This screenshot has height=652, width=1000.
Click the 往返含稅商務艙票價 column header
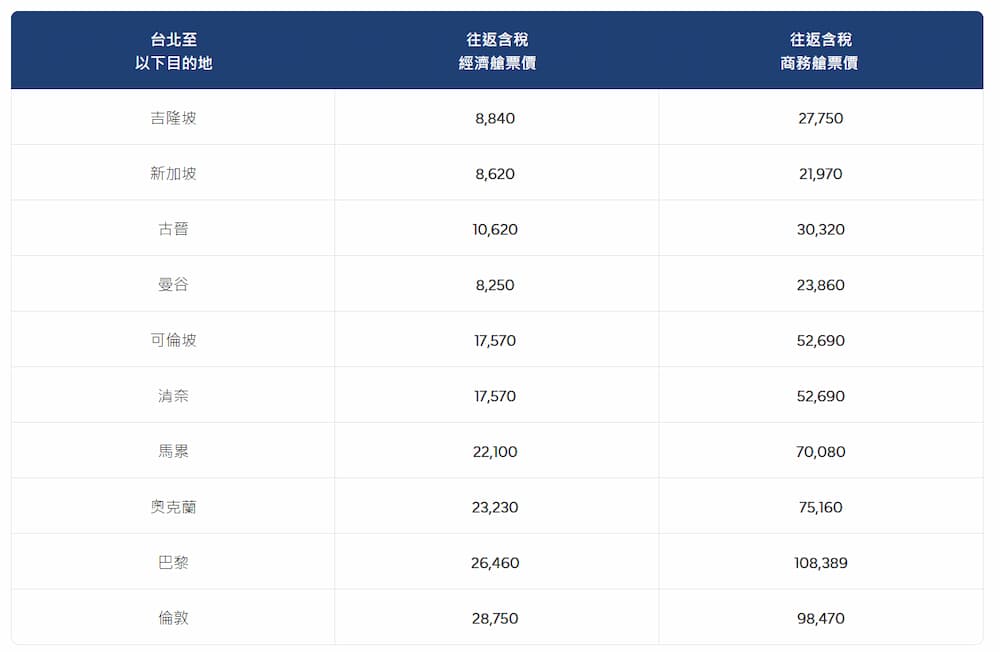[x=820, y=51]
